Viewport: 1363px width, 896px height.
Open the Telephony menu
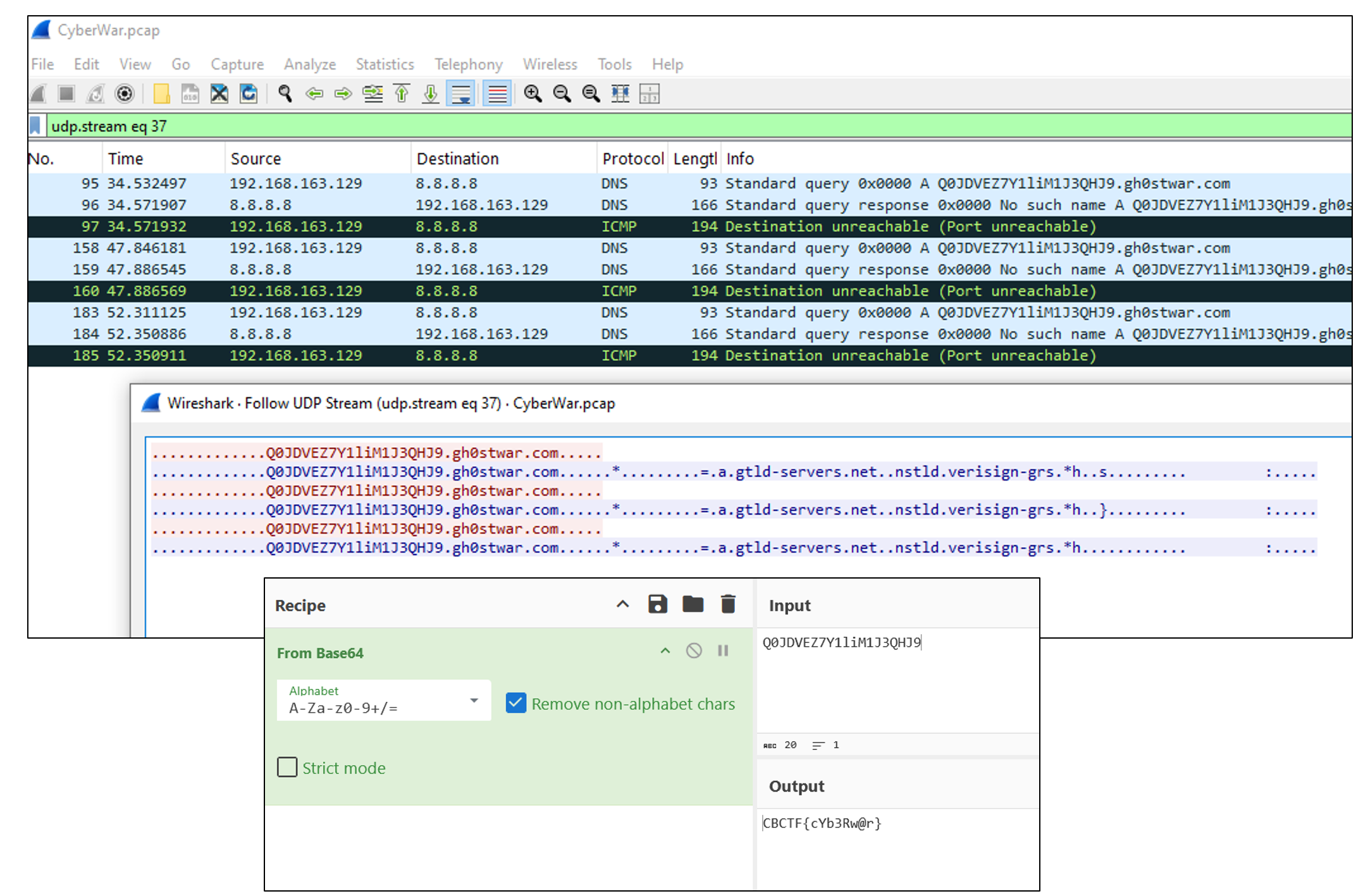(468, 64)
